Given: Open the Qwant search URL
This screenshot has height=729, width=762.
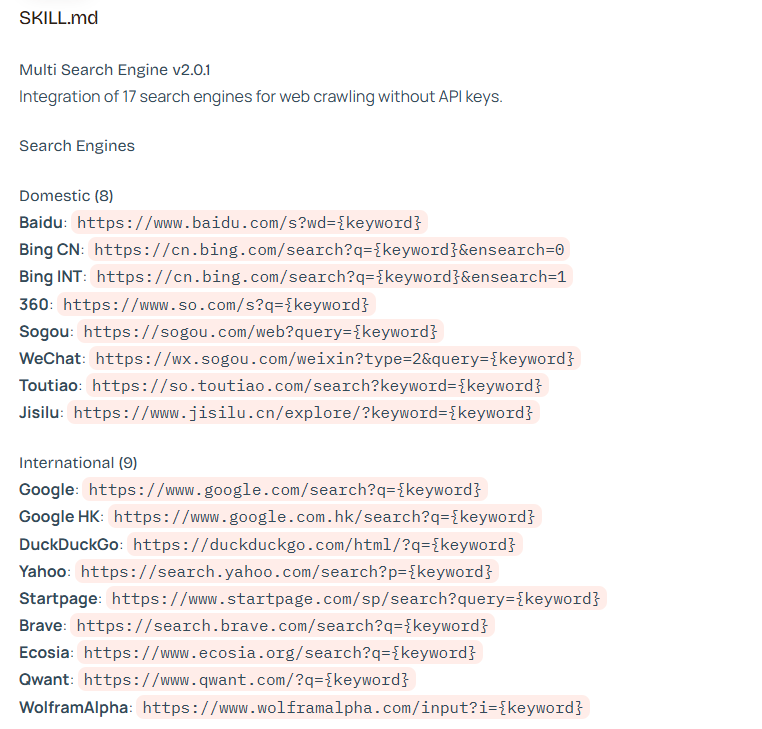Looking at the screenshot, I should coord(246,679).
